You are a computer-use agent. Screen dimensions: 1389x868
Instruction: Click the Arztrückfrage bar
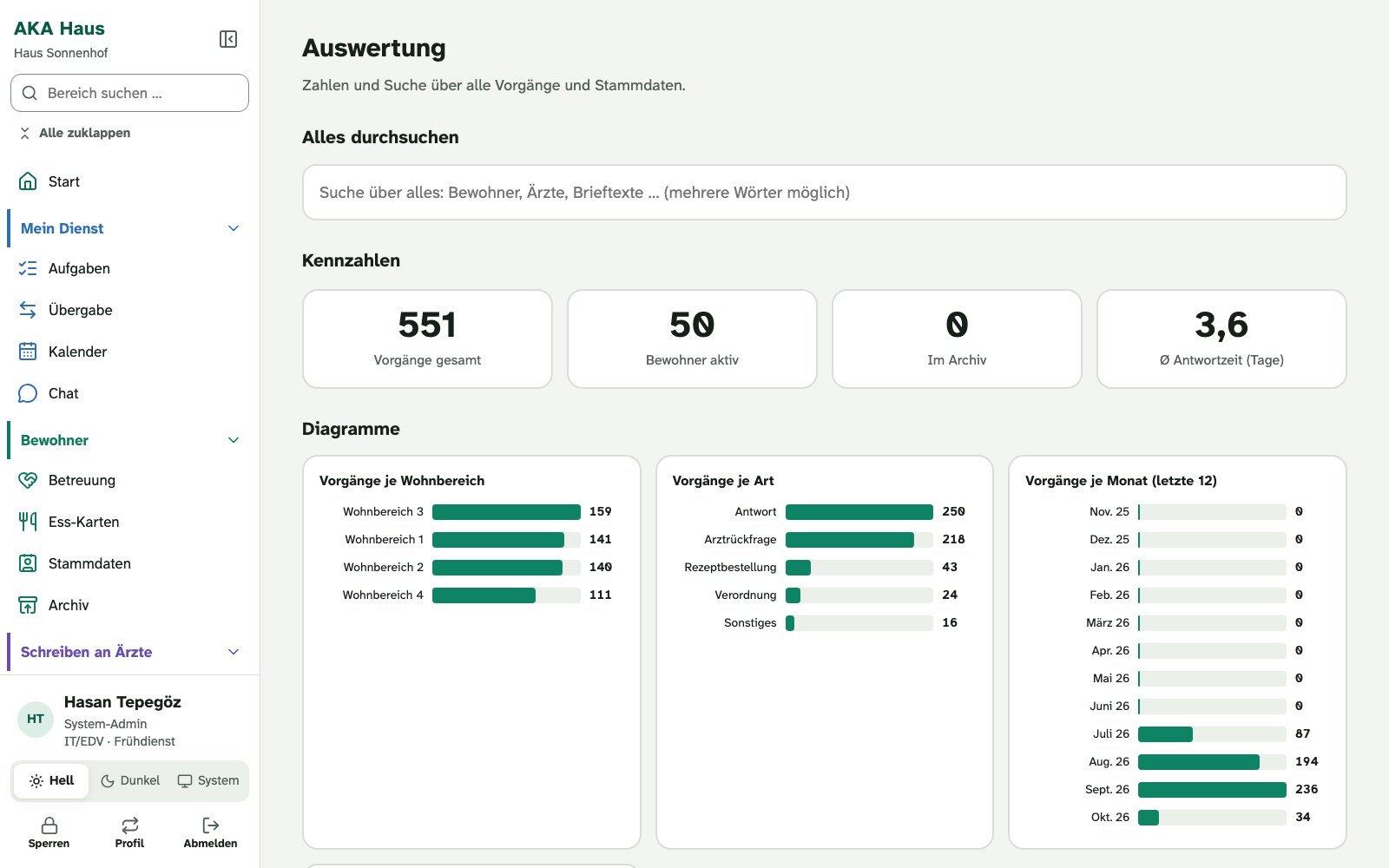850,540
